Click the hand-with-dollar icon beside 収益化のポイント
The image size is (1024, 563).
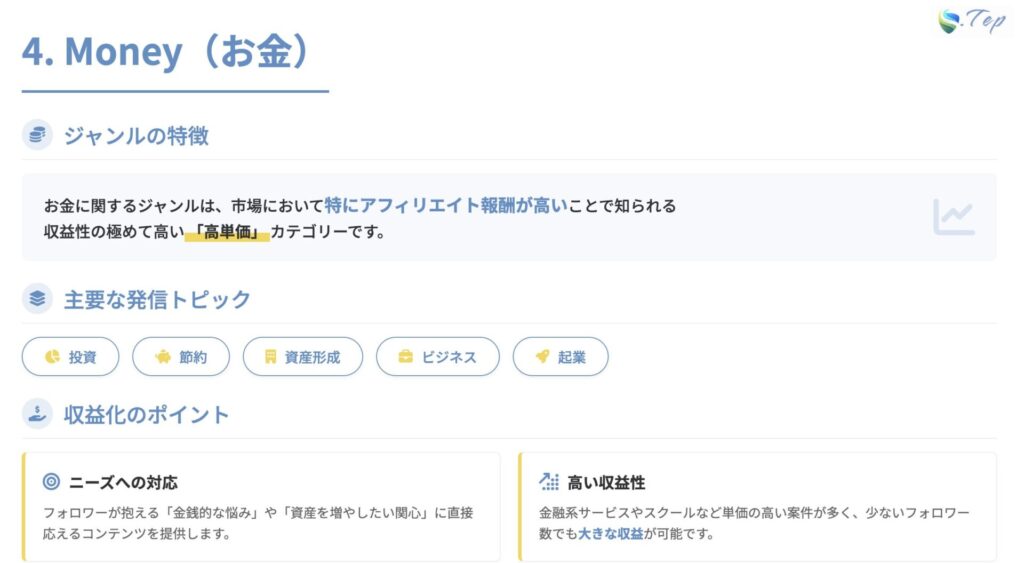[37, 413]
